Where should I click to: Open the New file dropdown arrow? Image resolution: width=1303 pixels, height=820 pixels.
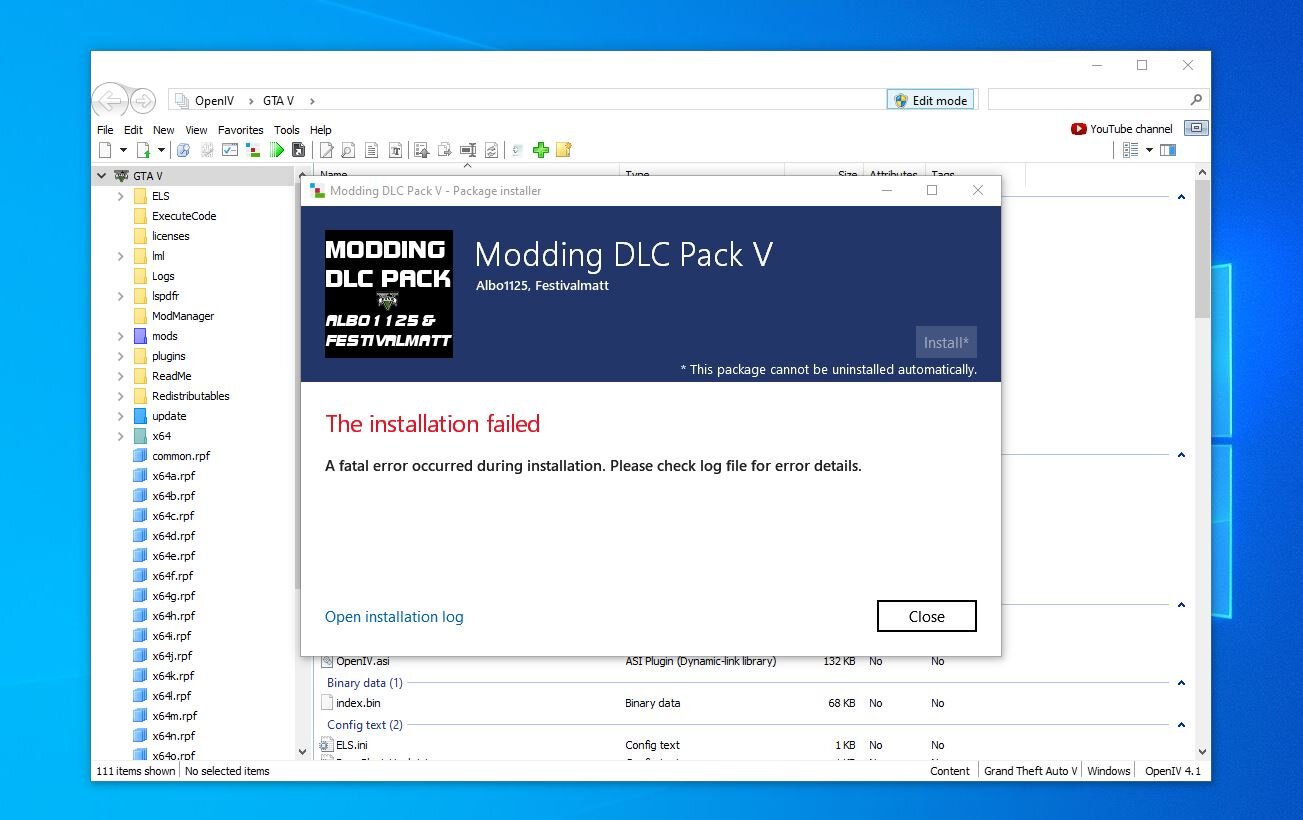[123, 150]
